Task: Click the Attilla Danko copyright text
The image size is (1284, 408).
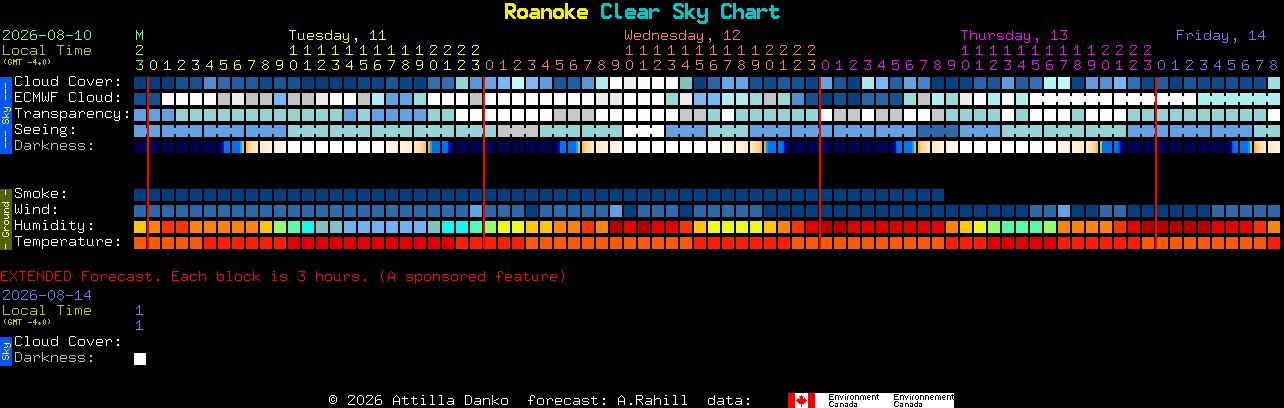Action: pyautogui.click(x=420, y=400)
